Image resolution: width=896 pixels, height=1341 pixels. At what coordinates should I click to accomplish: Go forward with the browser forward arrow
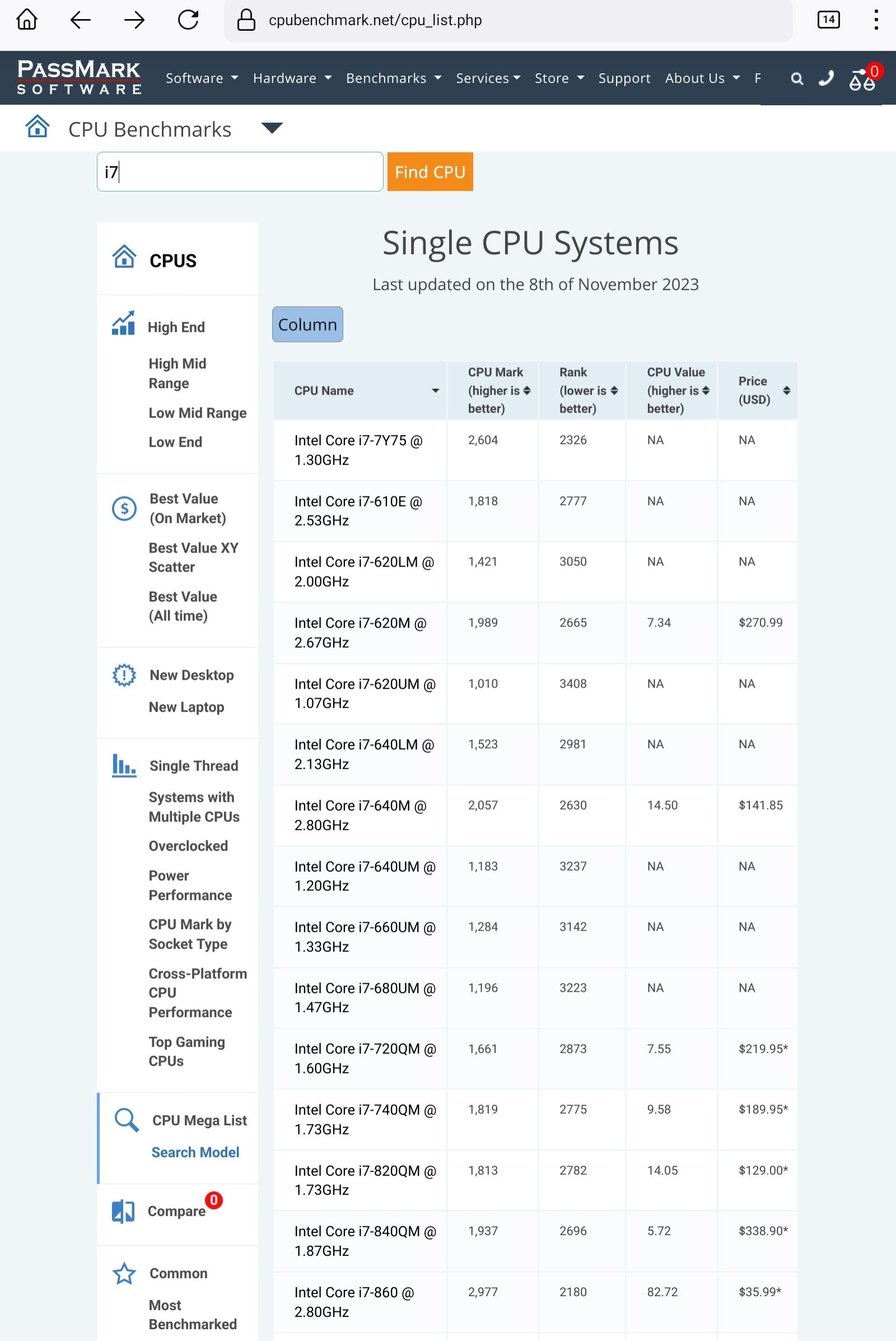(134, 20)
